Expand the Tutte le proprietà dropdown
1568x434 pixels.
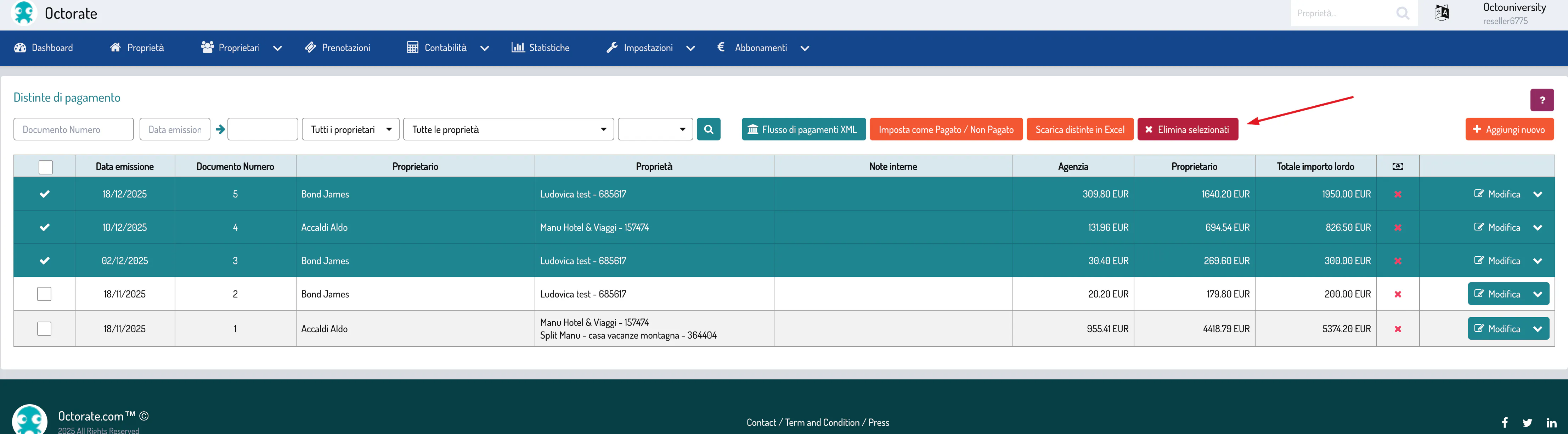click(x=508, y=129)
